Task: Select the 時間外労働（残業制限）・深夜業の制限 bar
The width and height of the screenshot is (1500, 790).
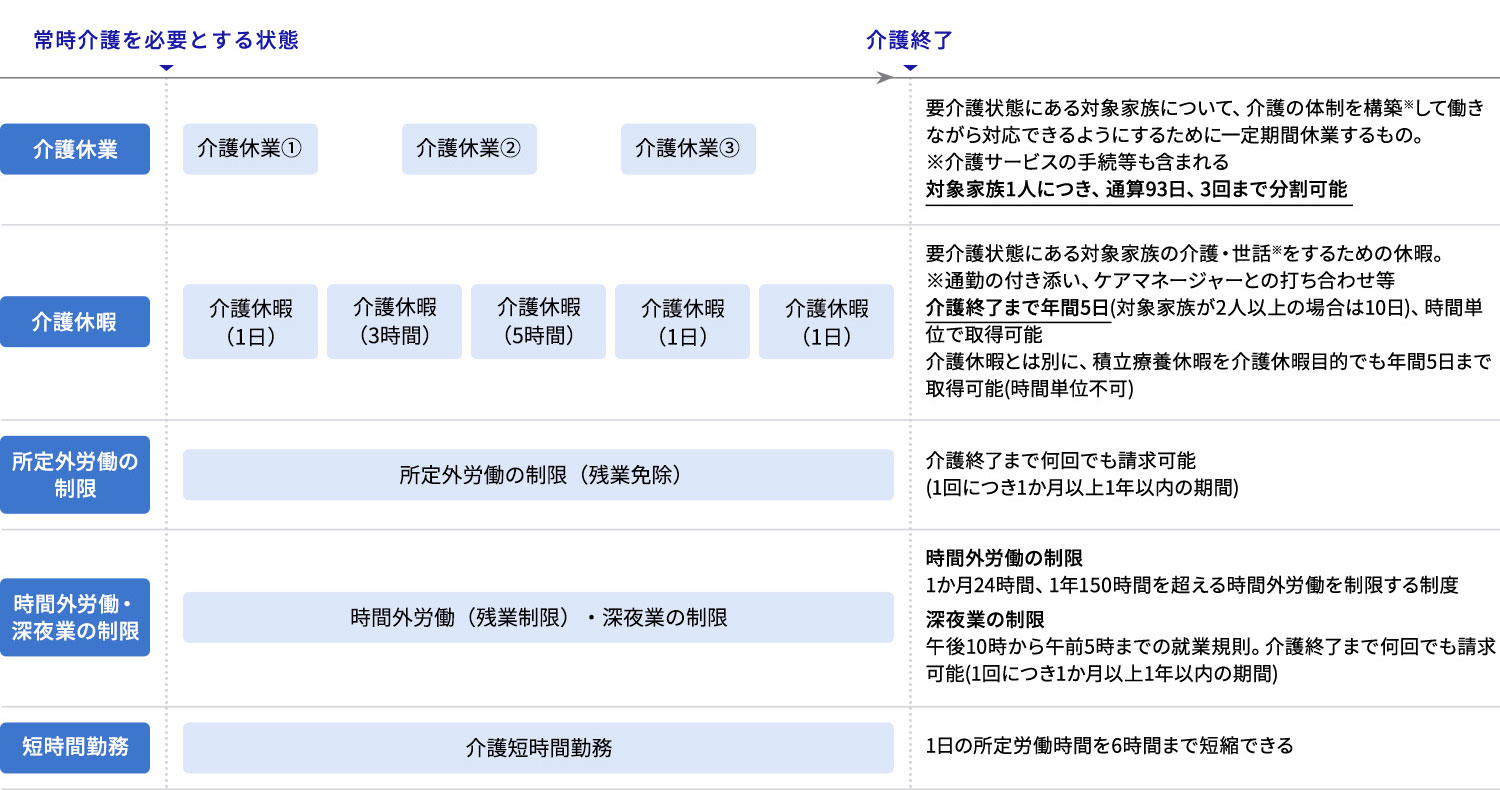Action: click(538, 617)
